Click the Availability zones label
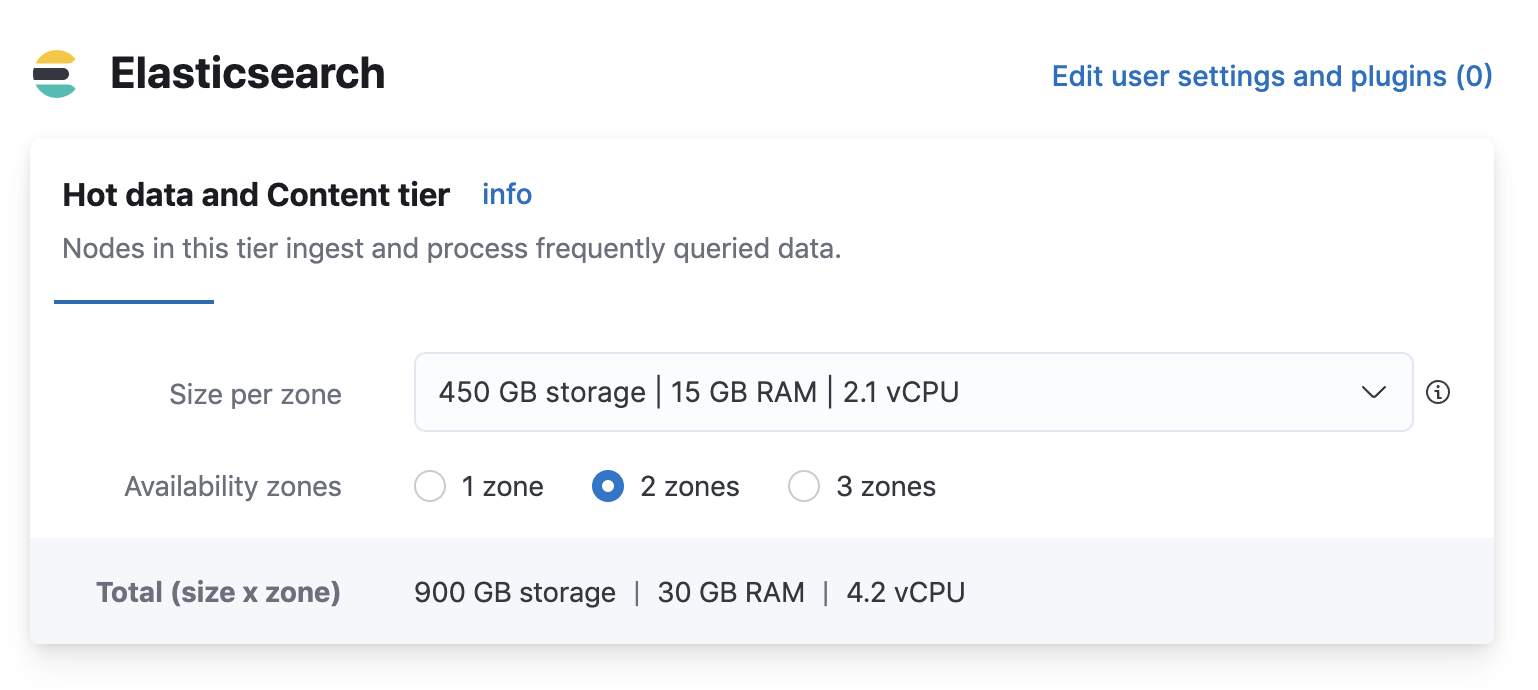This screenshot has width=1538, height=690. (x=233, y=486)
